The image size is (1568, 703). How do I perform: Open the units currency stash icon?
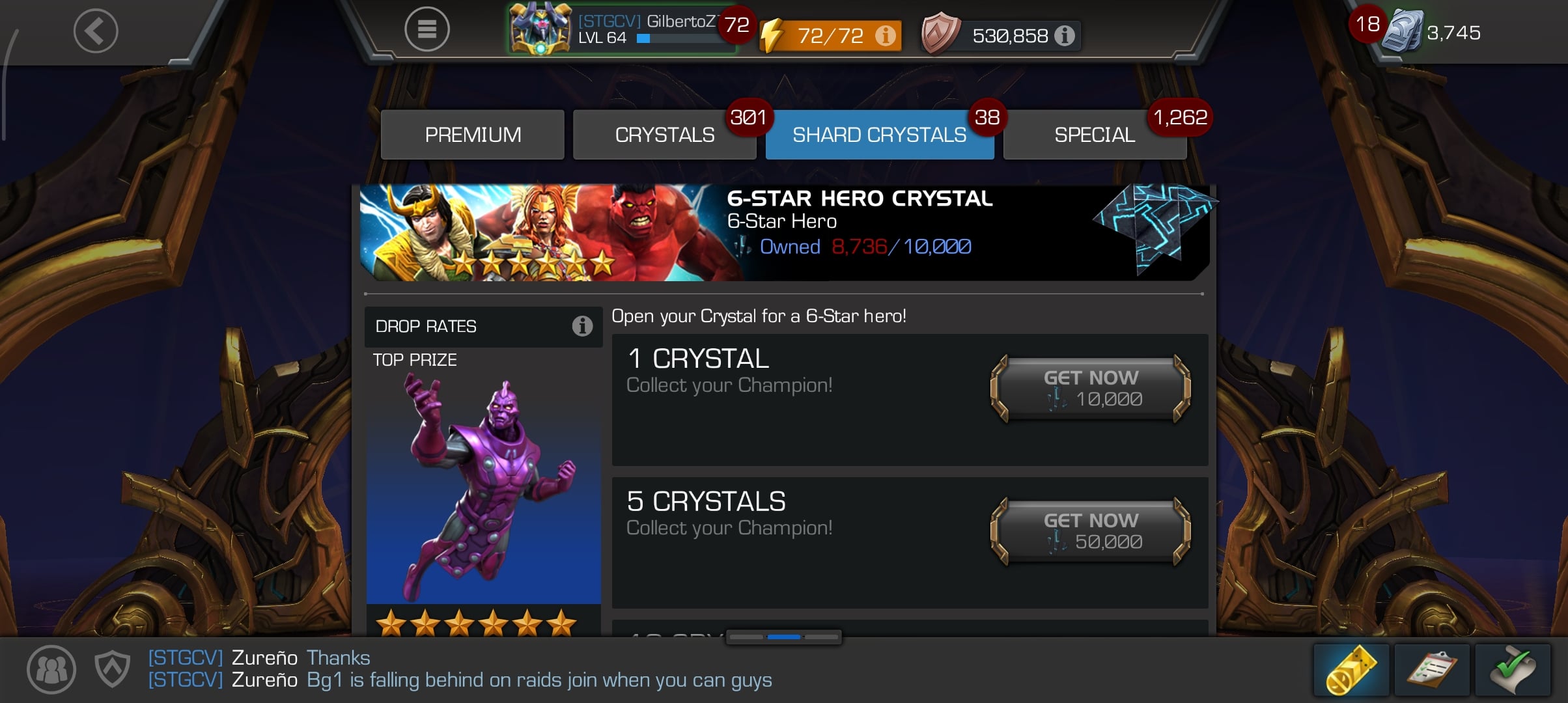pyautogui.click(x=1403, y=31)
